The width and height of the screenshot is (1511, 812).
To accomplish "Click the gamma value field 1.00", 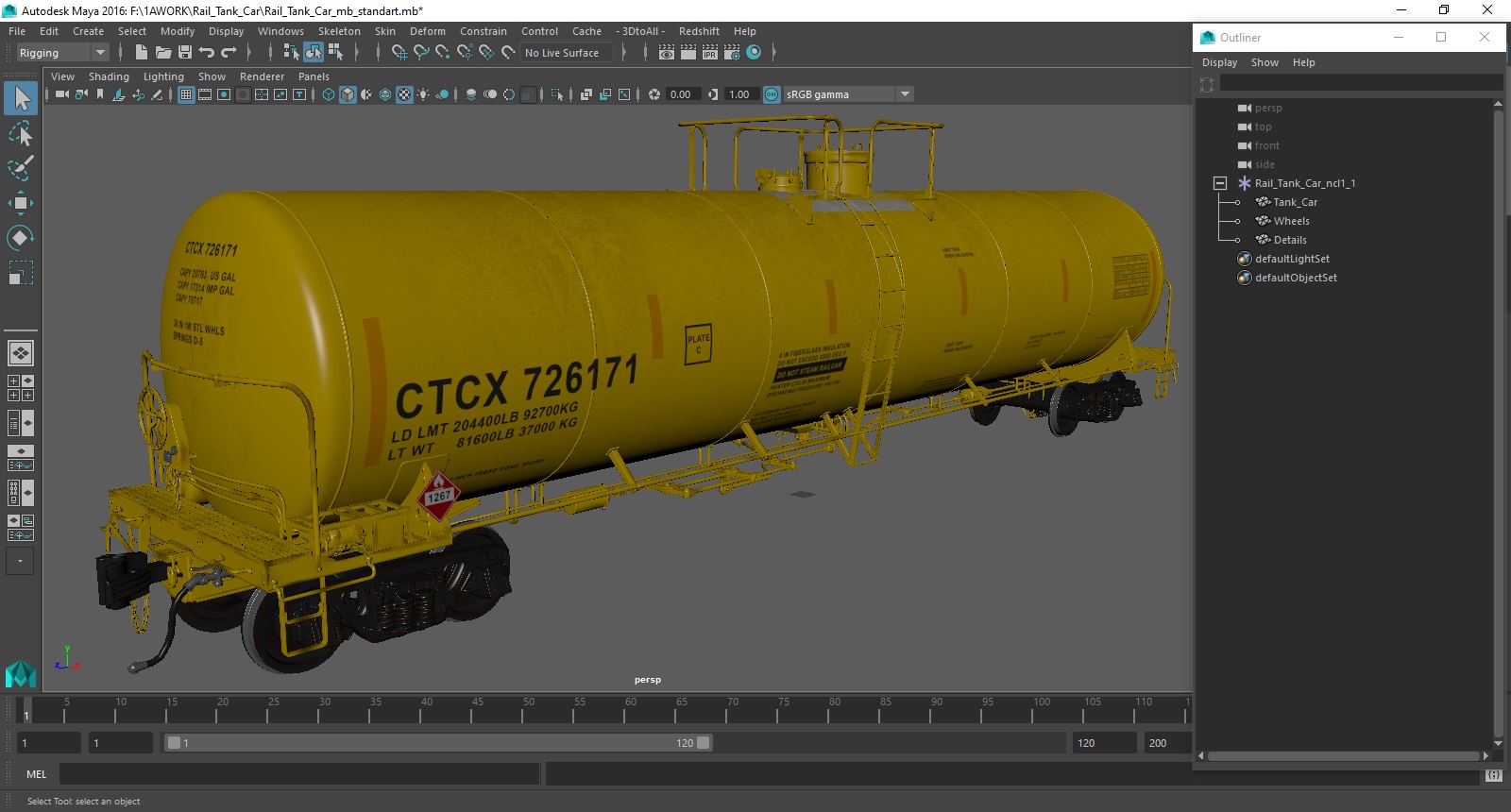I will (739, 94).
